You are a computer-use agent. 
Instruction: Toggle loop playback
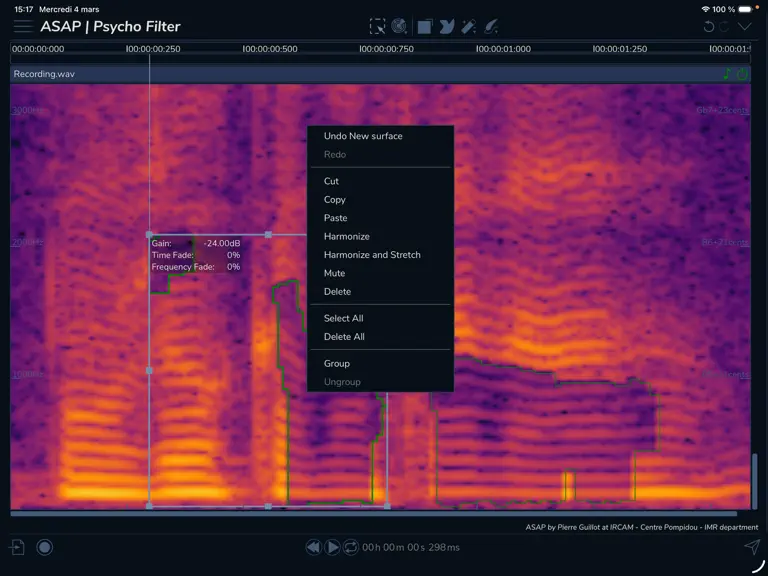351,547
